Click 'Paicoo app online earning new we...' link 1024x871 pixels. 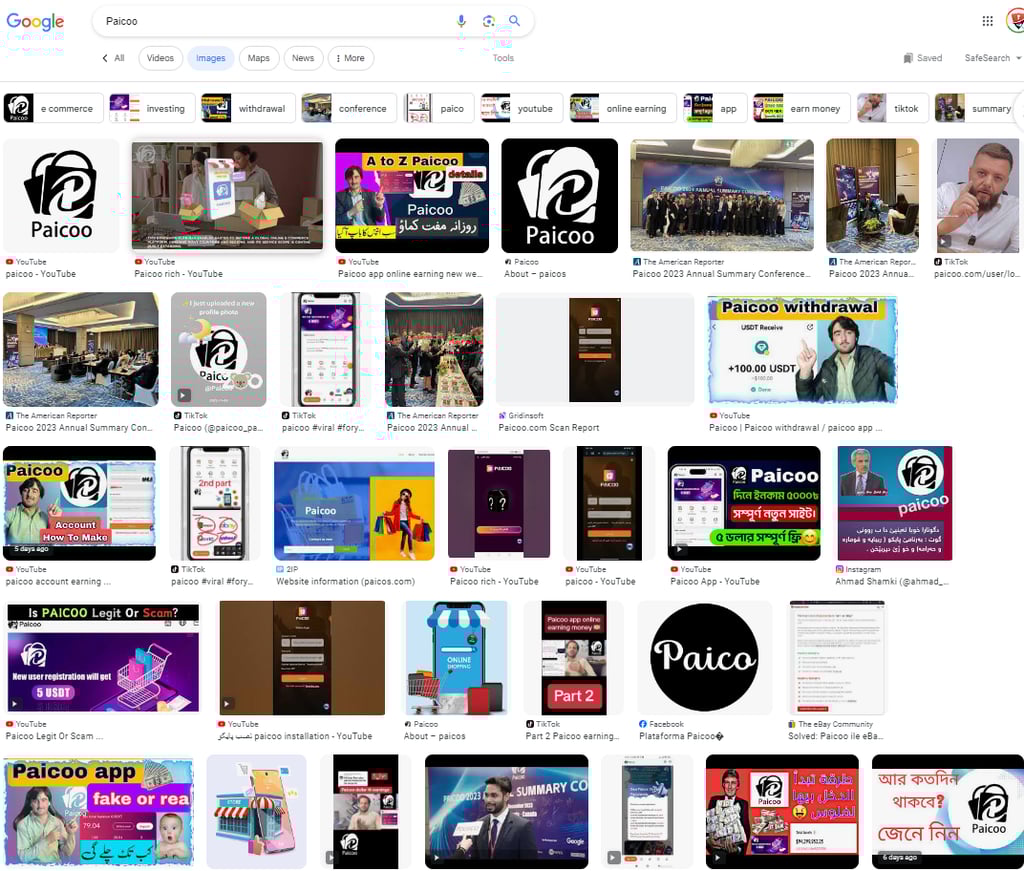pyautogui.click(x=410, y=274)
